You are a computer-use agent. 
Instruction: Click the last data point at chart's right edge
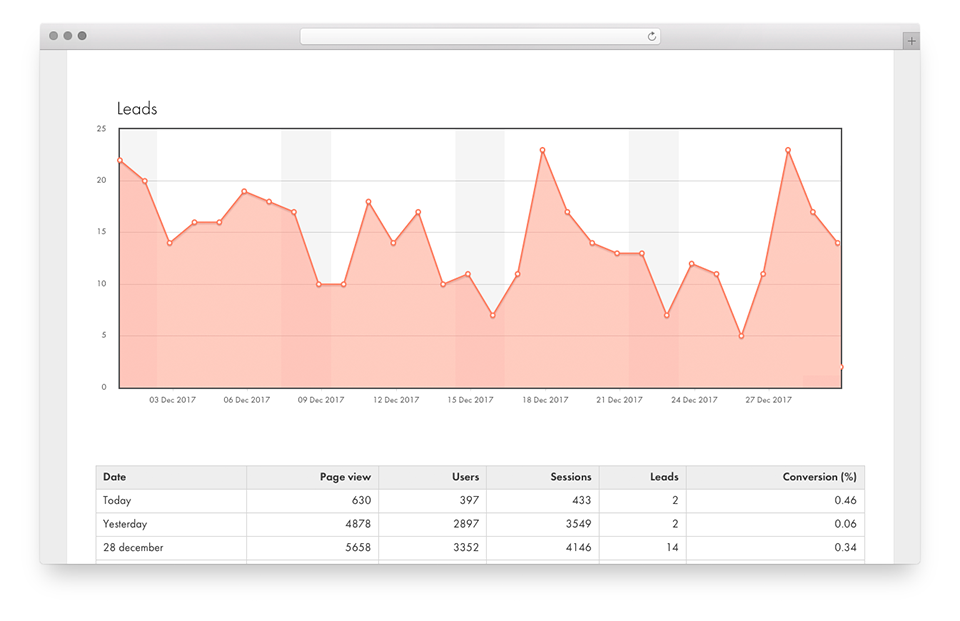click(x=841, y=367)
